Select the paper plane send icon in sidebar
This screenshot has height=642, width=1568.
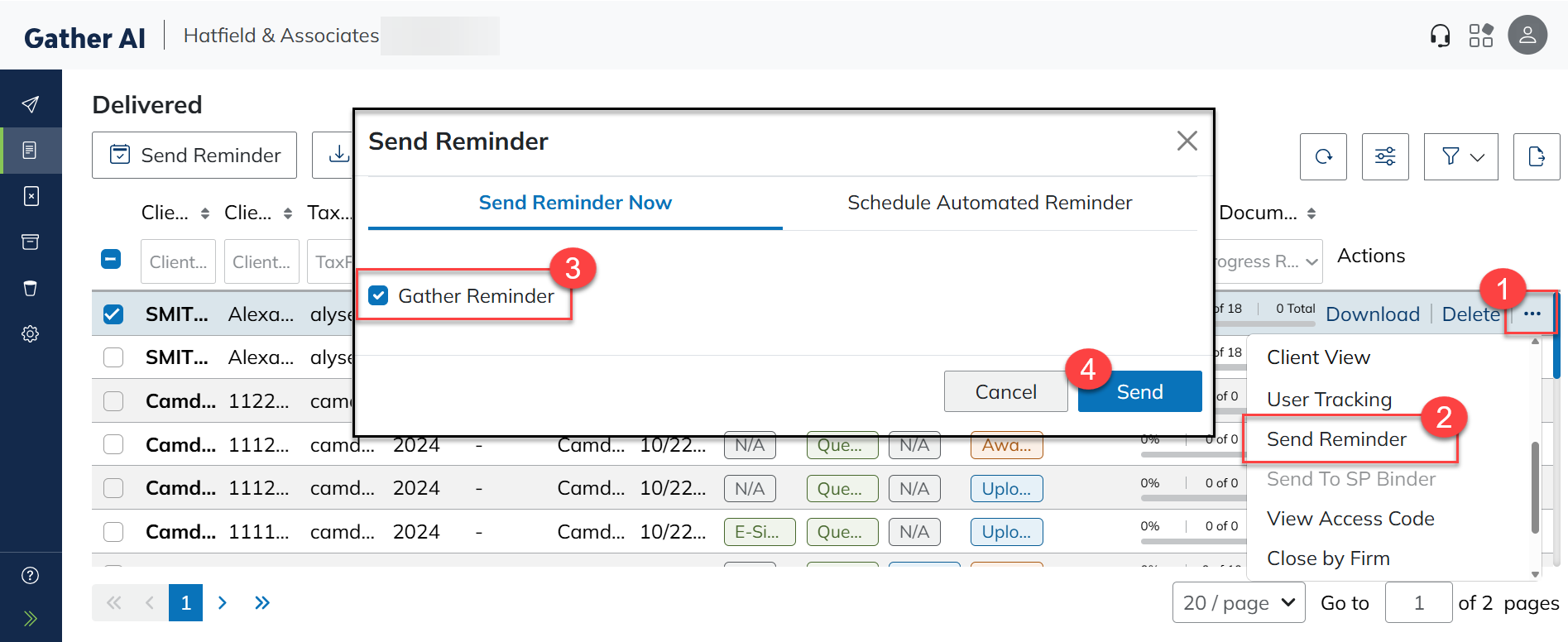pyautogui.click(x=31, y=104)
